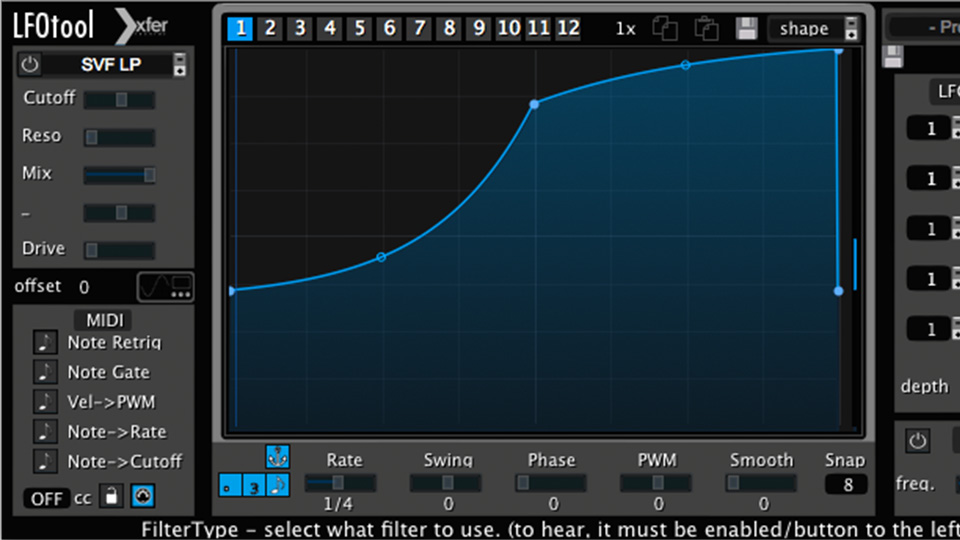960x540 pixels.
Task: Open the shape preset dropdown
Action: pos(812,28)
